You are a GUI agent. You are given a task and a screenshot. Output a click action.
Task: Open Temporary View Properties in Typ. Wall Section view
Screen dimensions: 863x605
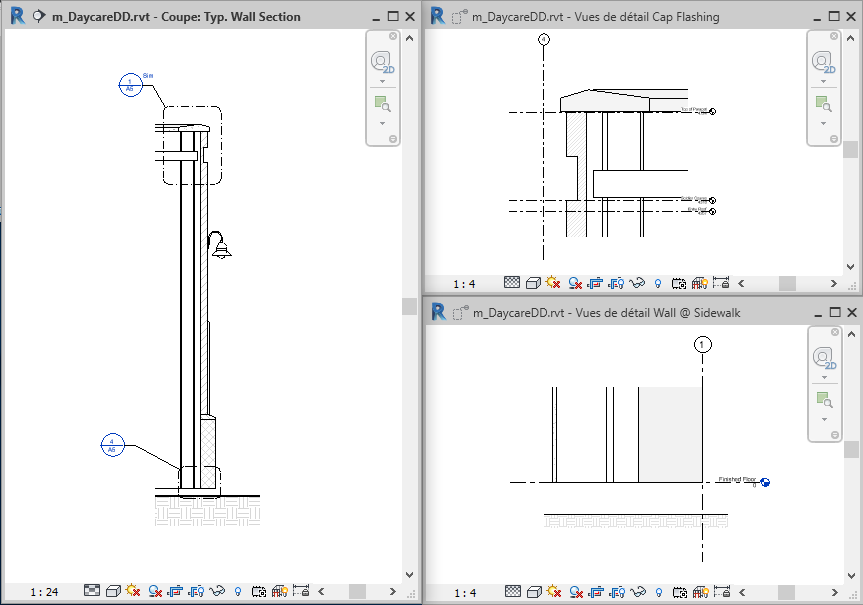click(x=259, y=592)
